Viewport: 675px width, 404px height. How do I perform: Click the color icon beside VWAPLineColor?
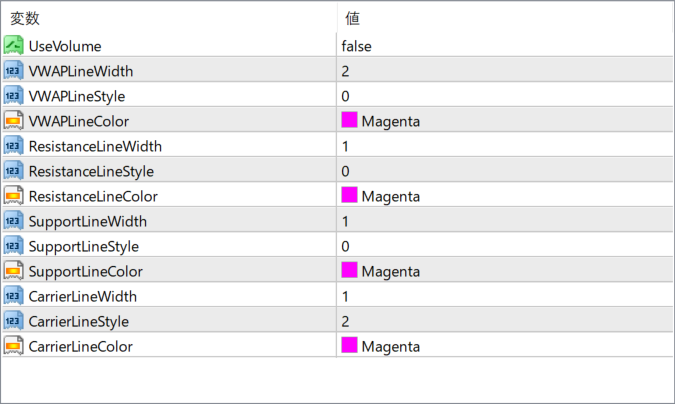(13, 121)
